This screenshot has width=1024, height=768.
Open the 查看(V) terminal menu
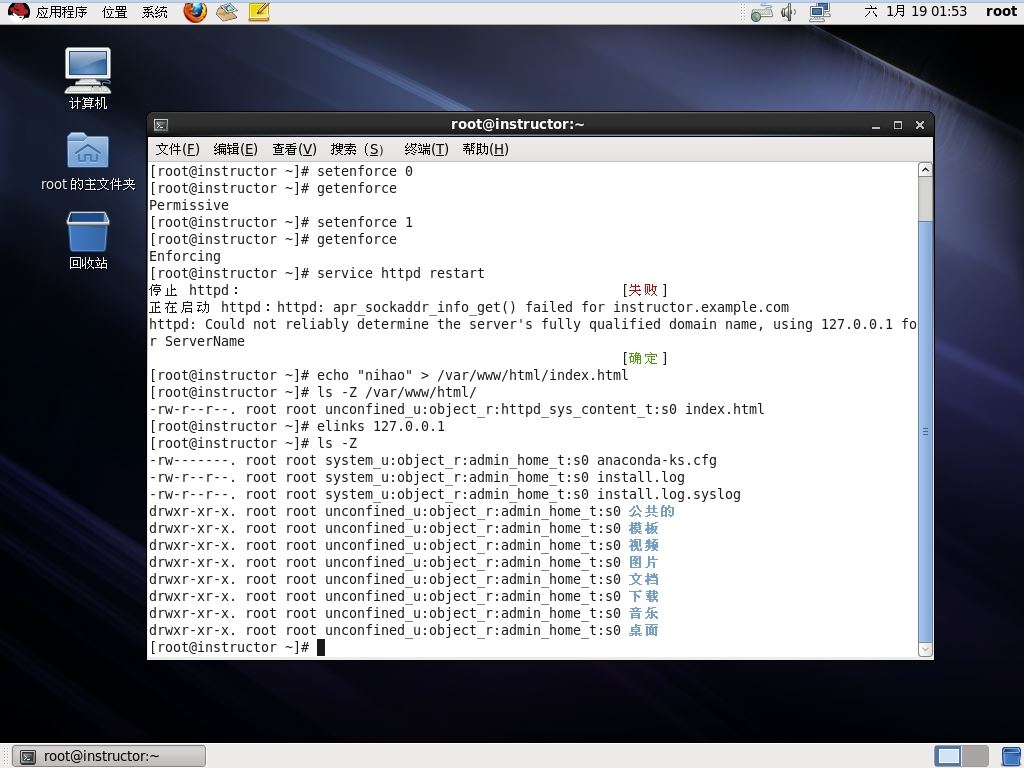point(295,150)
